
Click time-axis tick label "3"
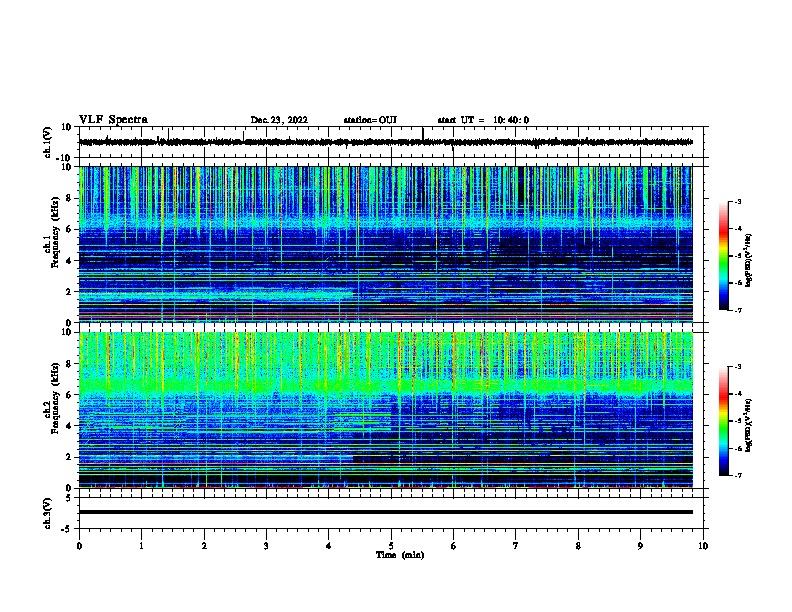click(x=266, y=546)
